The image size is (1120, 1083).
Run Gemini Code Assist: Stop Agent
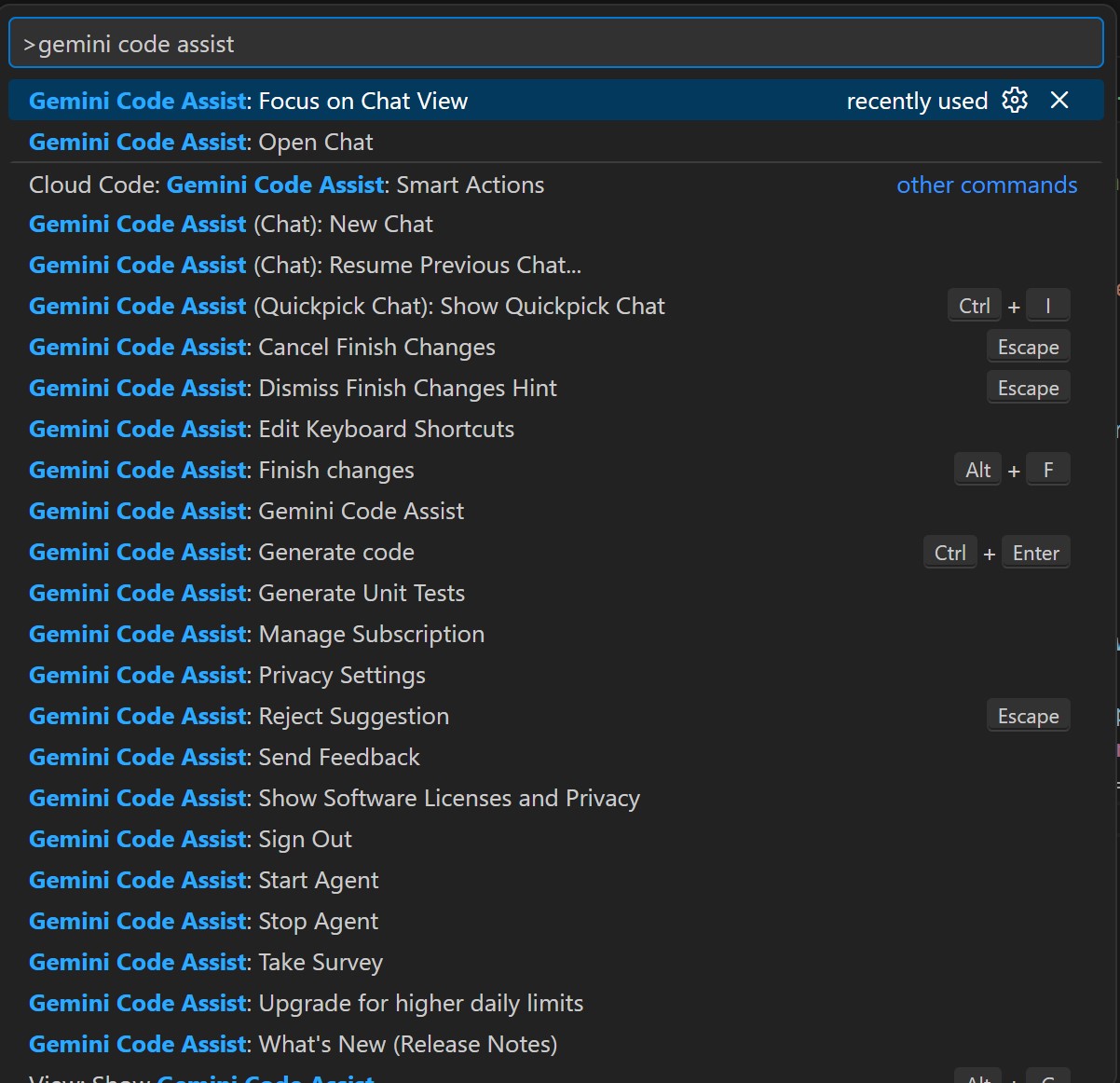coord(556,921)
